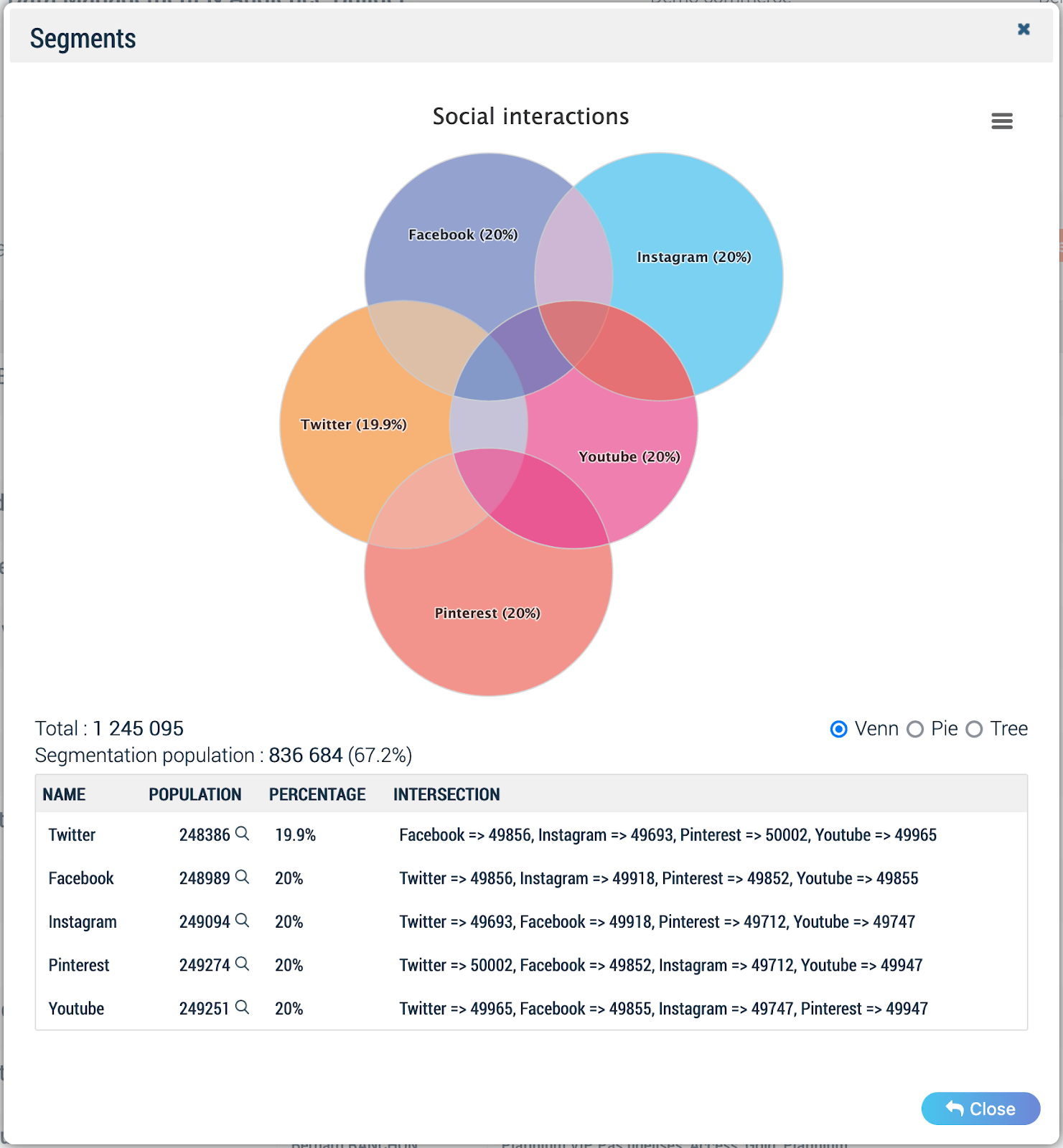The height and width of the screenshot is (1148, 1063).
Task: Click the magnifier icon next to Facebook population
Action: click(x=243, y=877)
